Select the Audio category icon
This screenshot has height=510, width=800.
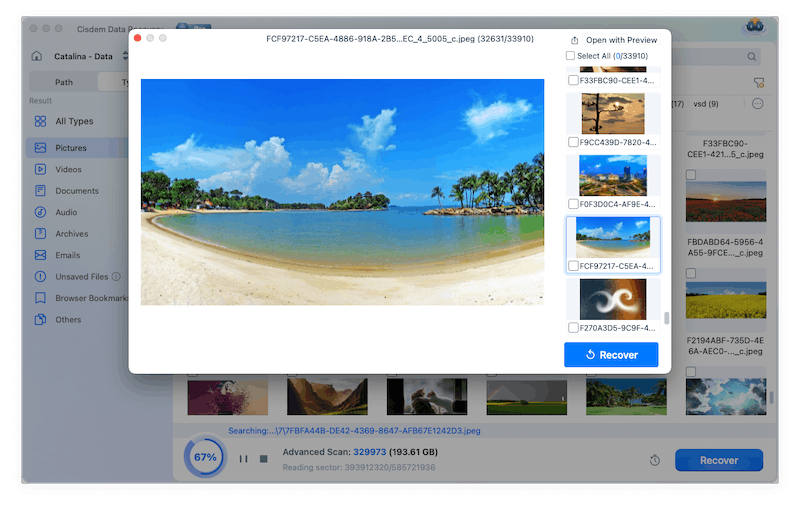[40, 212]
